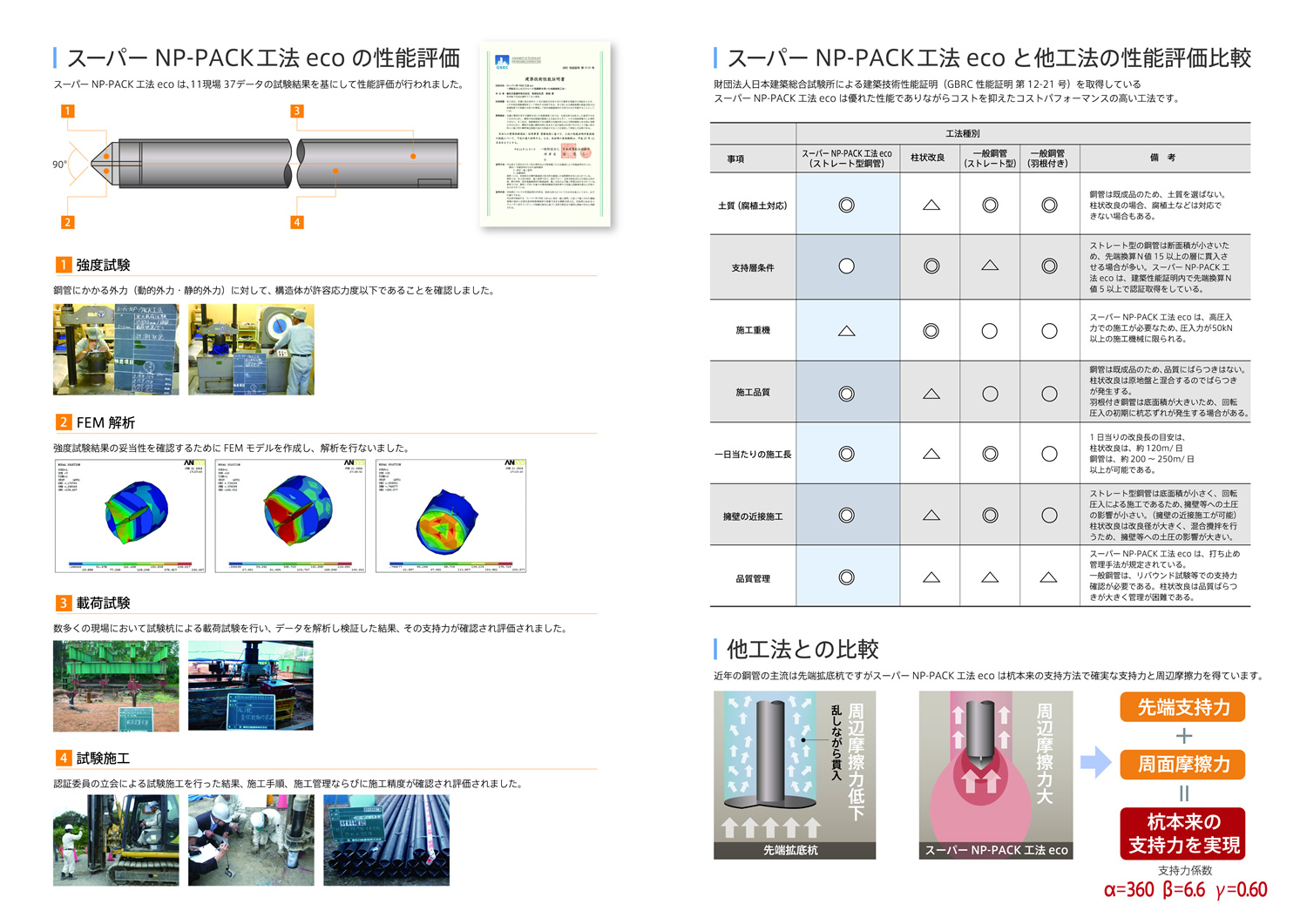1307x924 pixels.
Task: Click the red α=360 β=6.6 γ=0.60 coefficients
Action: [x=1185, y=889]
